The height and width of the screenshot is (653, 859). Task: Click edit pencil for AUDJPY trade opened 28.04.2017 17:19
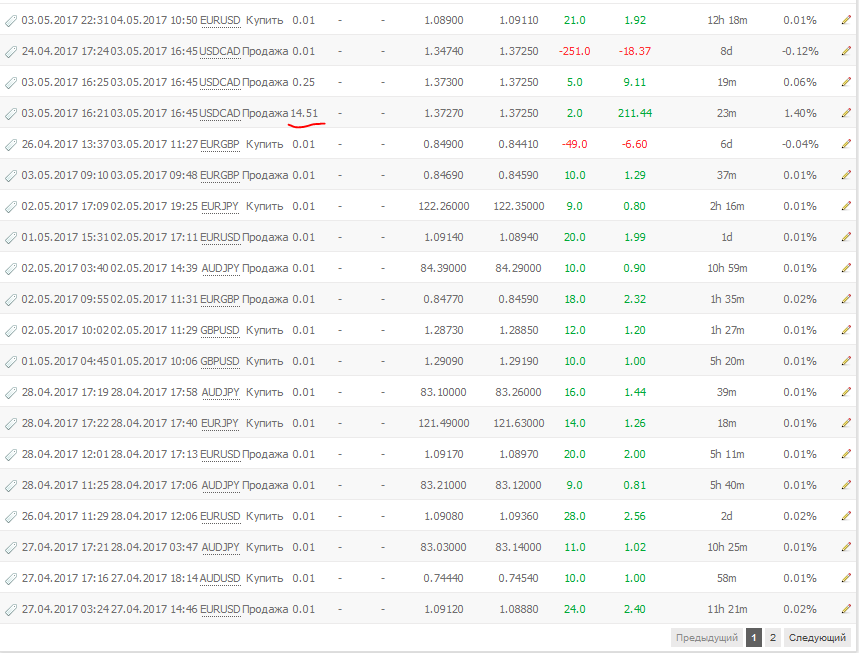[846, 392]
